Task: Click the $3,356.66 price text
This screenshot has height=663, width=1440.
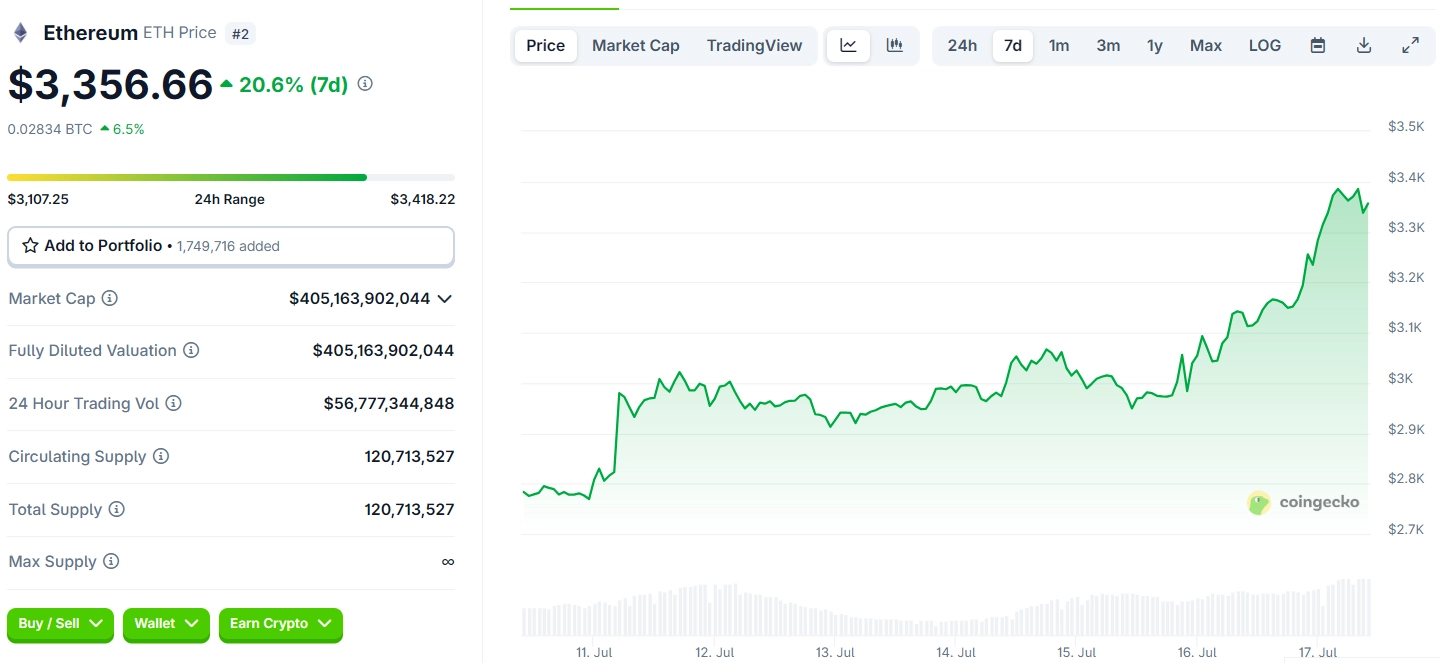Action: pyautogui.click(x=110, y=85)
